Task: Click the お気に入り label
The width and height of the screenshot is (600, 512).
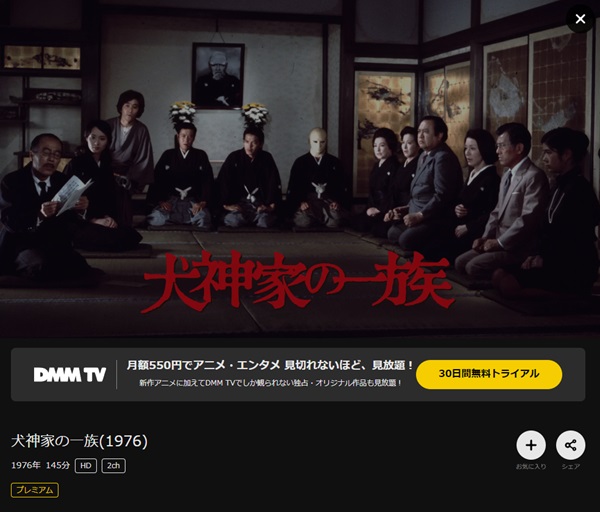Action: click(531, 466)
